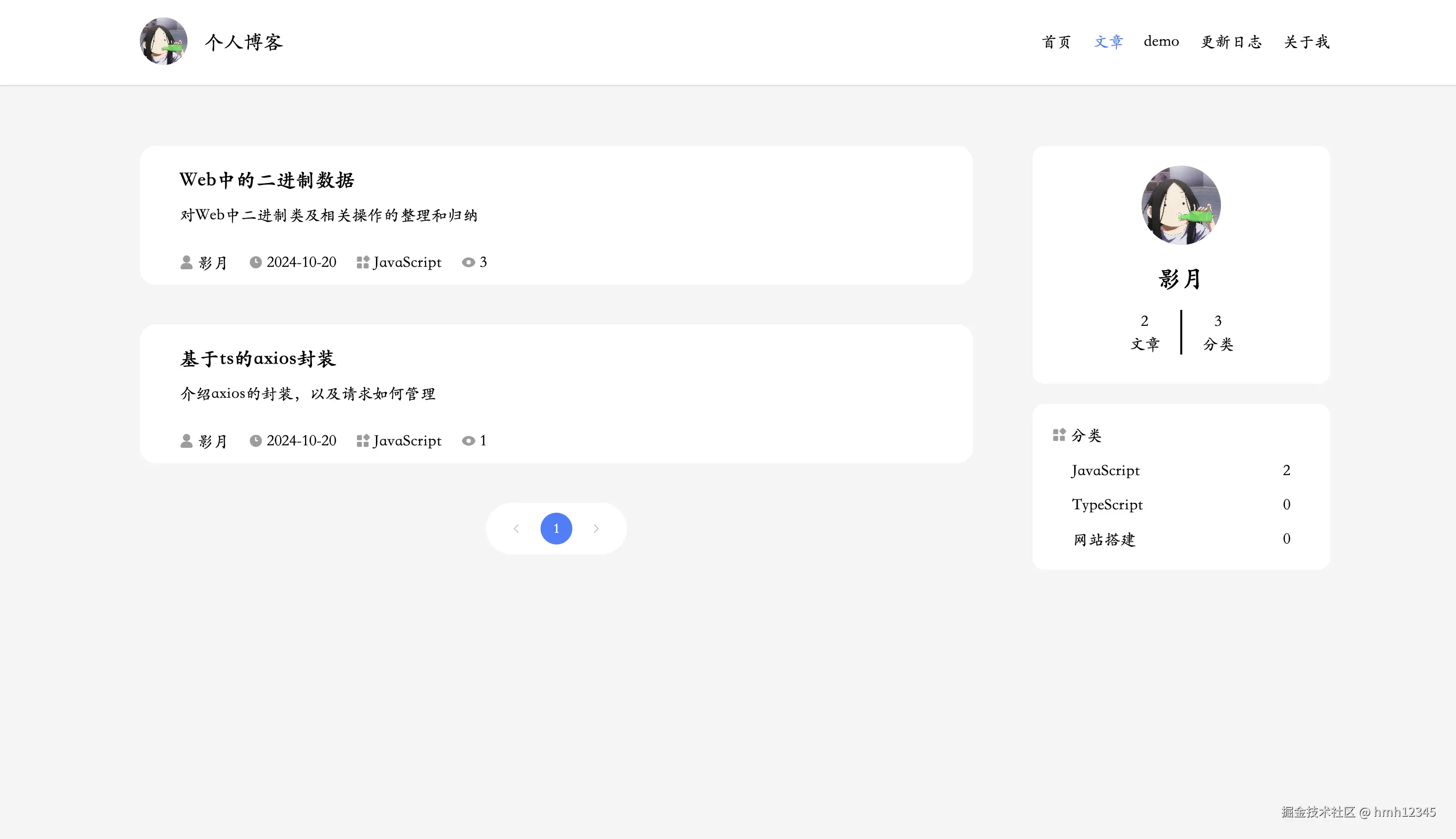Click the blog avatar logo in header
The height and width of the screenshot is (839, 1456).
[x=164, y=42]
